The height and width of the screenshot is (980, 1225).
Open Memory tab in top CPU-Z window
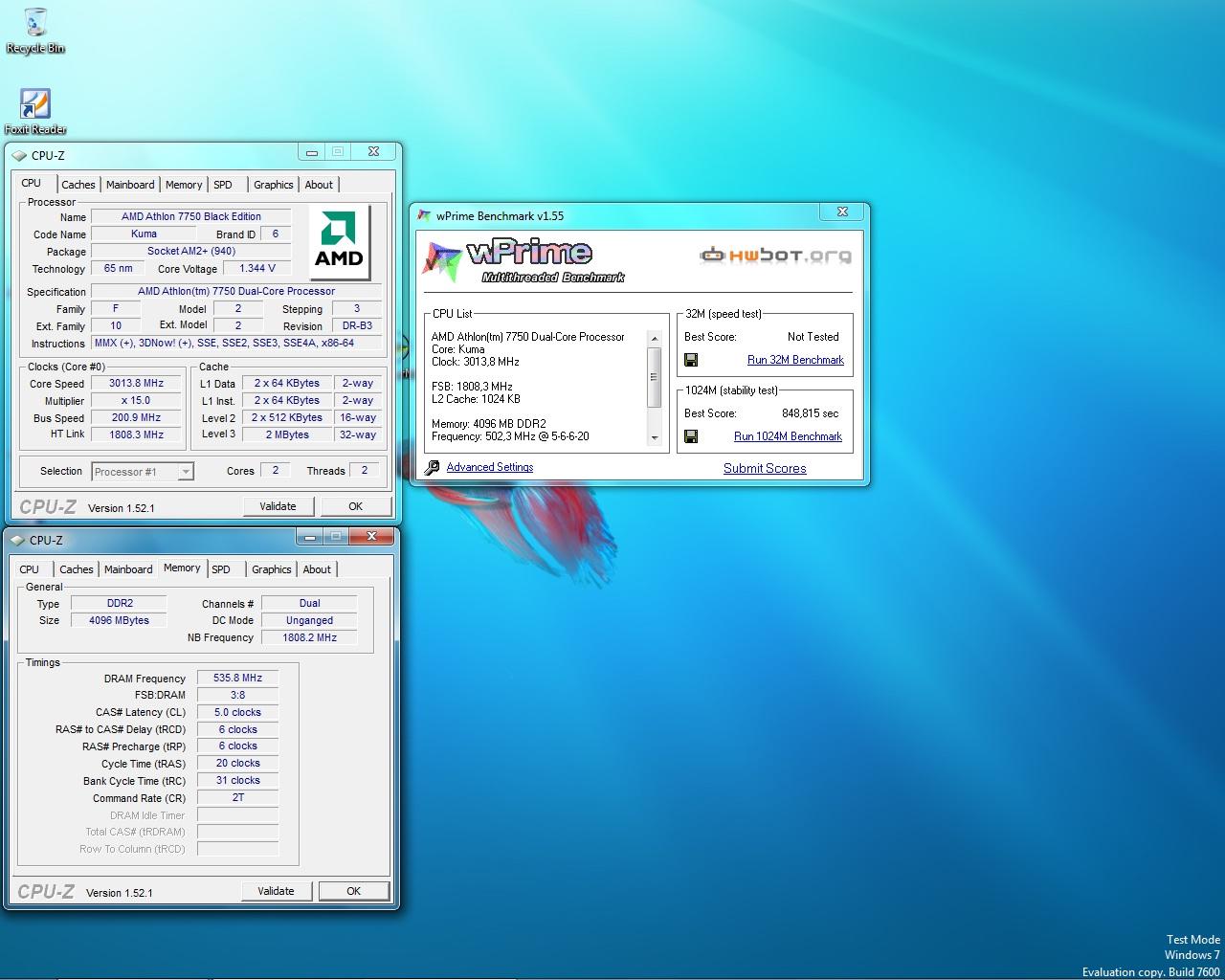184,185
